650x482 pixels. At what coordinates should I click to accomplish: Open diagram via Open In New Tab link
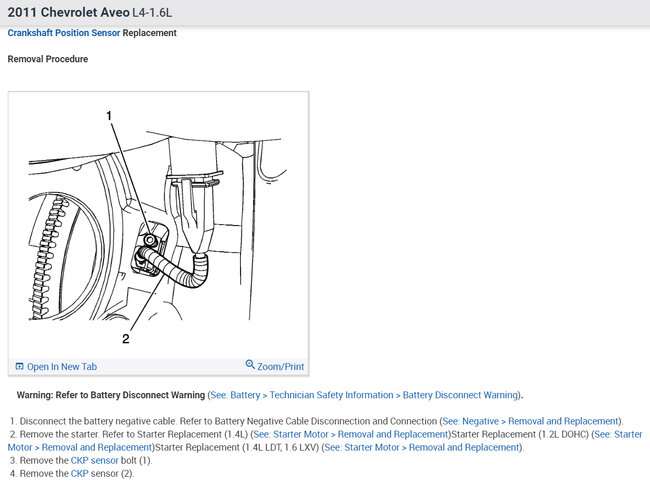[x=62, y=367]
